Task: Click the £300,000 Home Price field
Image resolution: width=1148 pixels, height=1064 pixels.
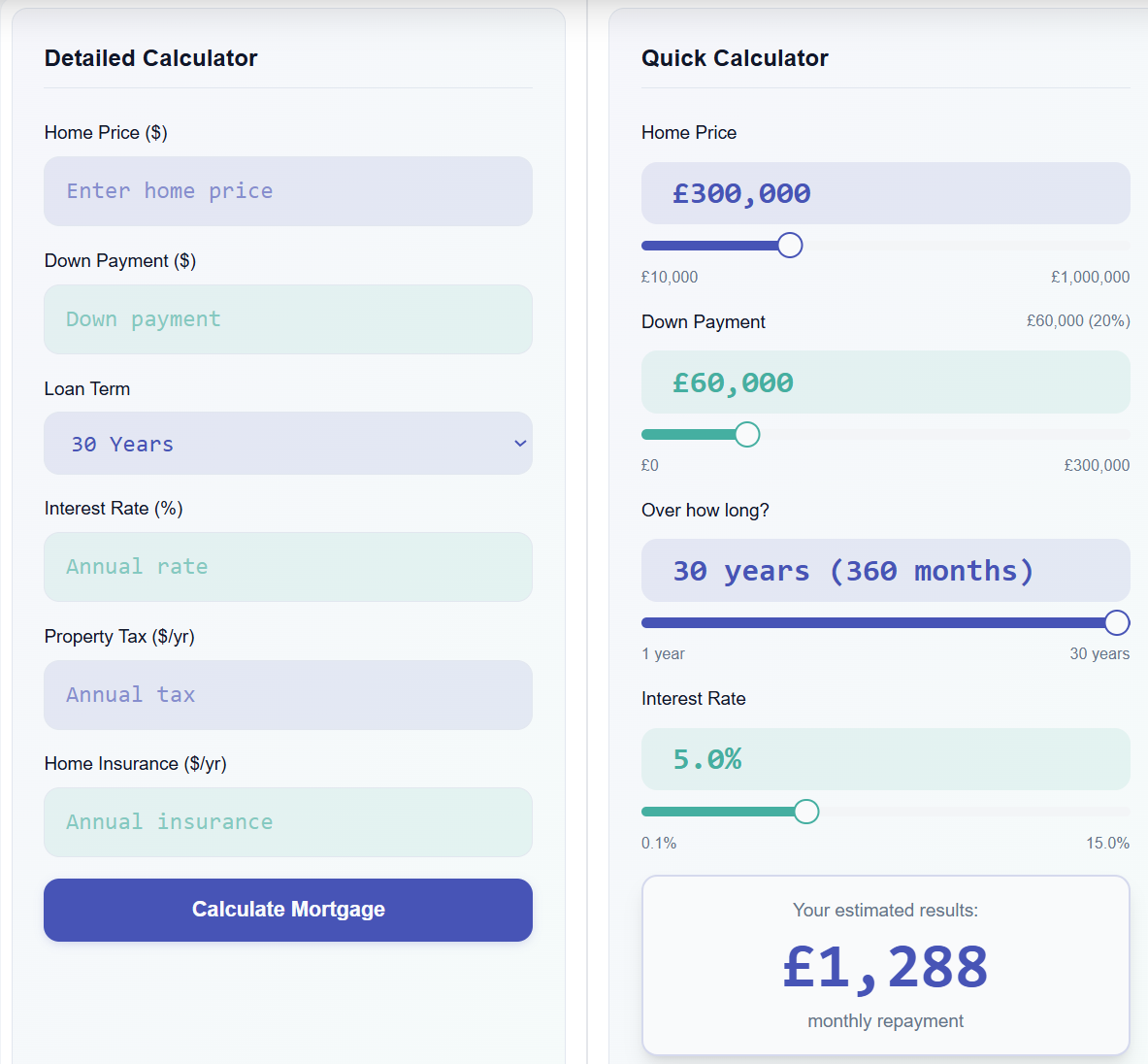Action: (885, 192)
